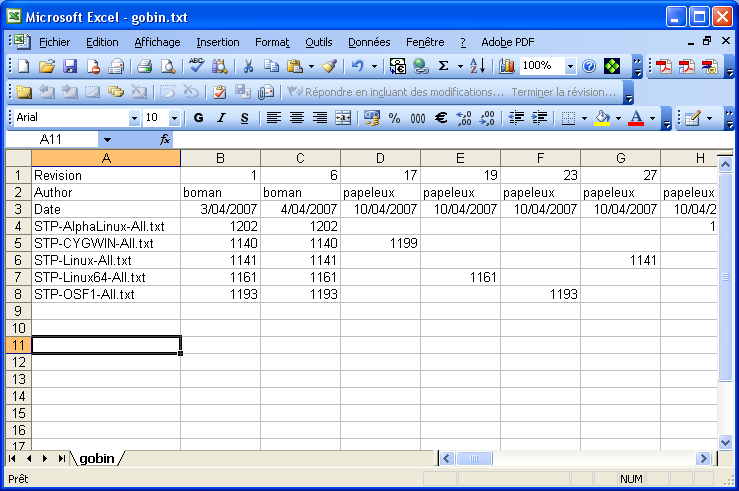Sort ascending with A-Z icon
The height and width of the screenshot is (491, 739).
(x=478, y=66)
